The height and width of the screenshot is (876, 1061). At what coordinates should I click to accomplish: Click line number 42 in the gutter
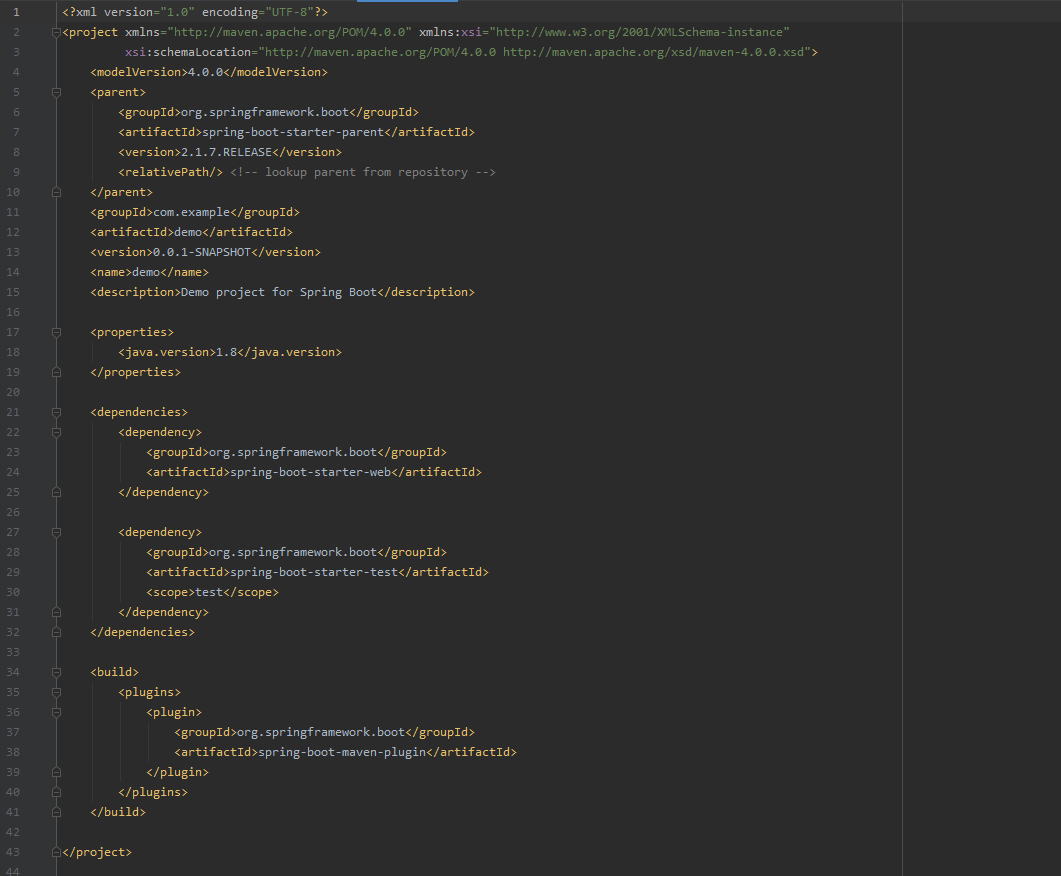pos(13,832)
